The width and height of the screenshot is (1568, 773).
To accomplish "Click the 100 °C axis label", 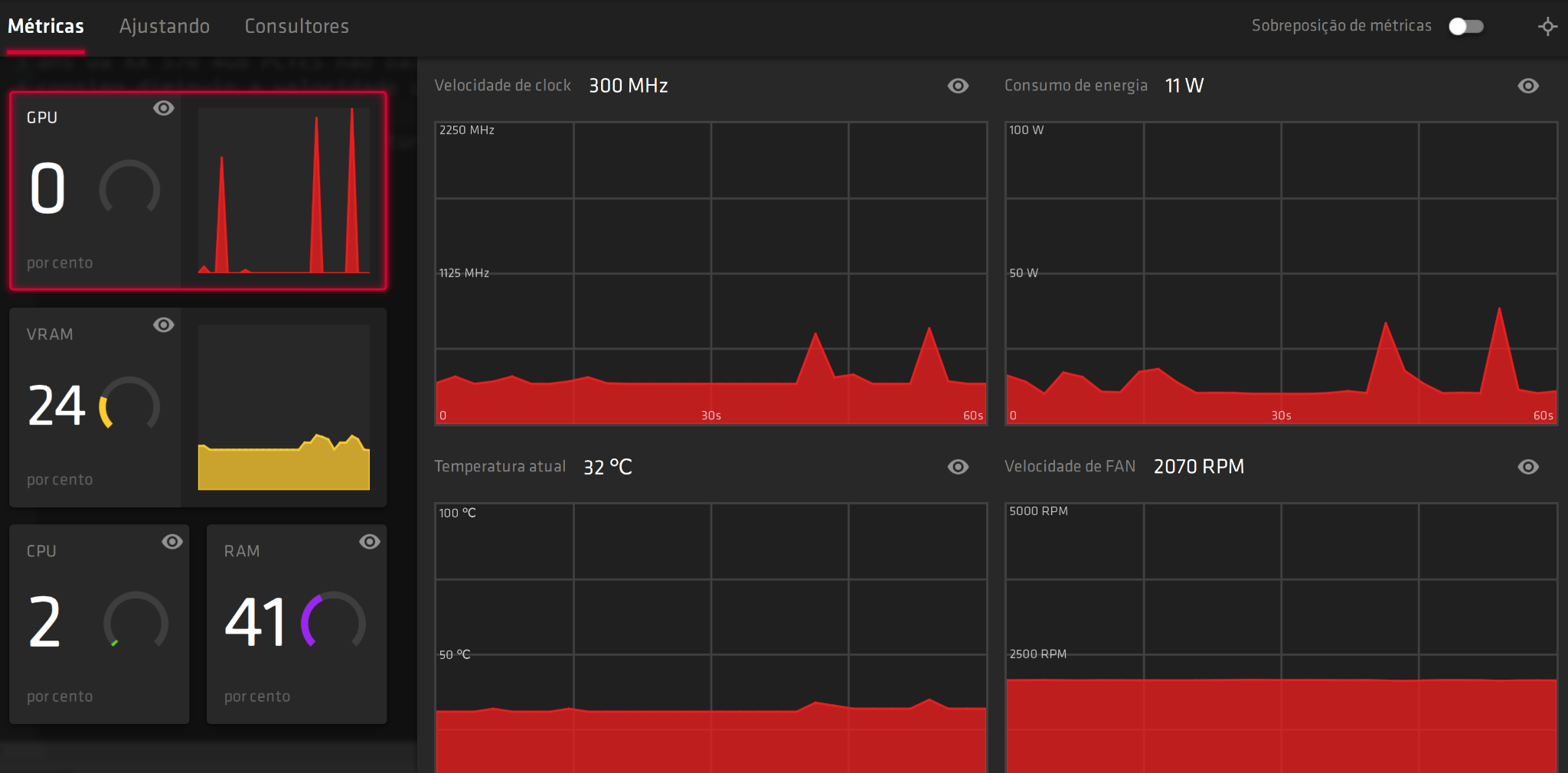I will tap(458, 513).
